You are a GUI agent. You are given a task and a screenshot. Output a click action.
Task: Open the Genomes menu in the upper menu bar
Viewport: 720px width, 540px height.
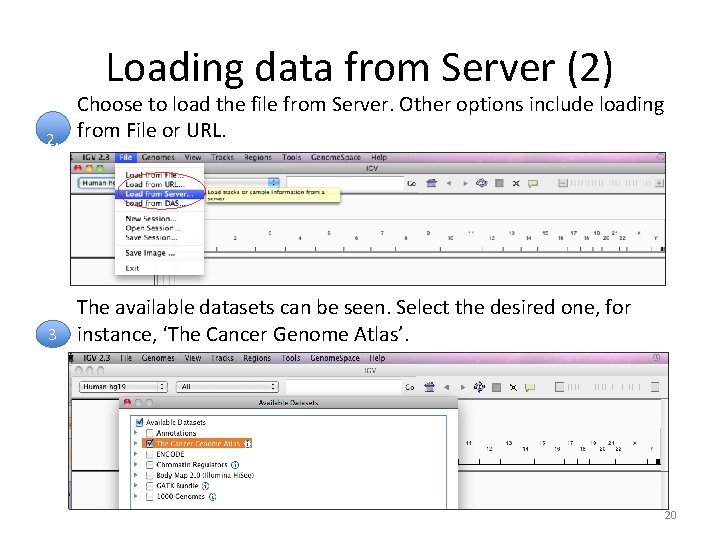coord(158,158)
